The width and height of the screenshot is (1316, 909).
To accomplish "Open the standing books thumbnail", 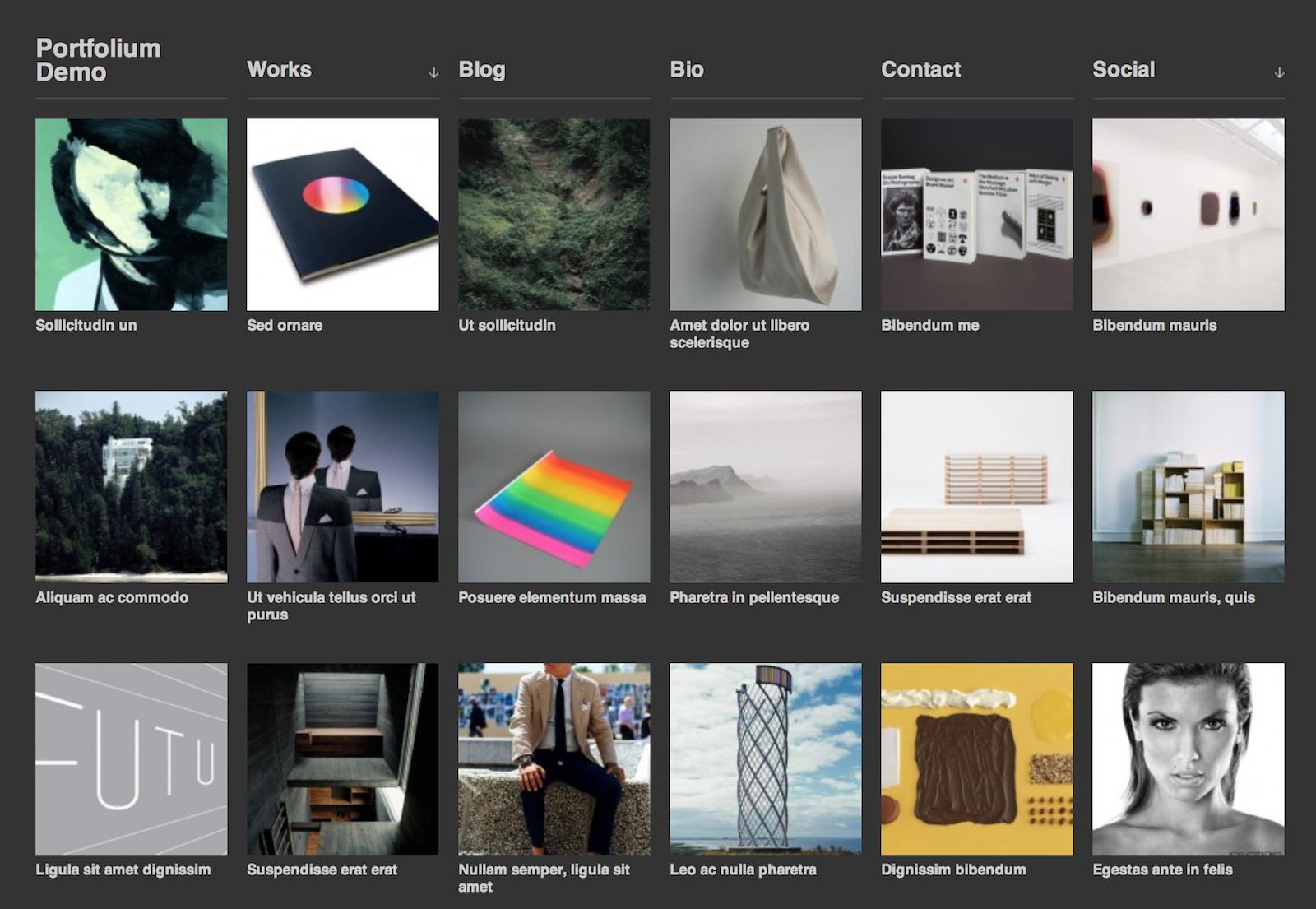I will point(977,215).
